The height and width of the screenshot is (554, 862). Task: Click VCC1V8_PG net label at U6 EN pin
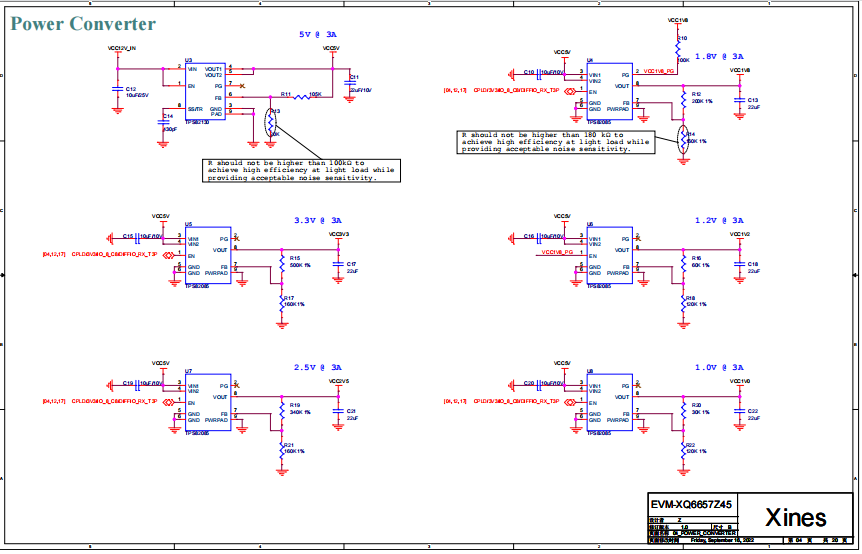[557, 252]
